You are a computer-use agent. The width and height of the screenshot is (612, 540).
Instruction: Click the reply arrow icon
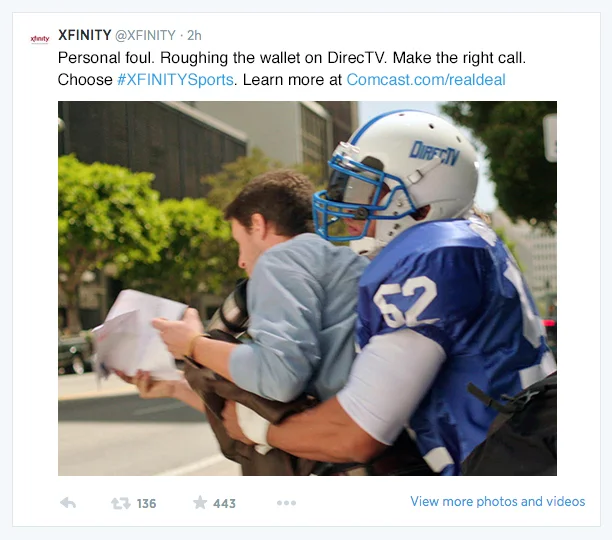(68, 503)
